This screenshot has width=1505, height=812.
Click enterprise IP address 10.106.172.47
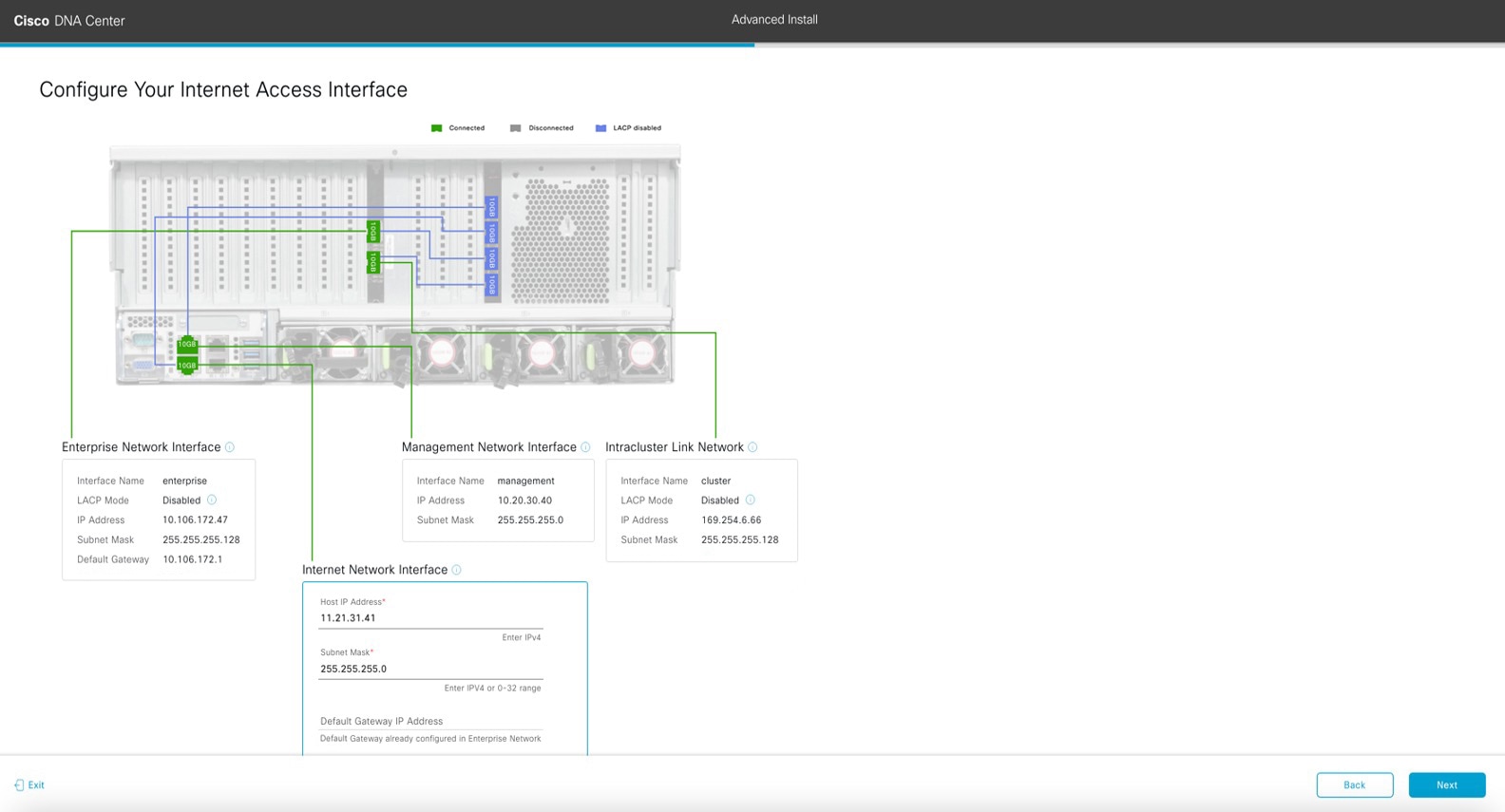point(195,520)
